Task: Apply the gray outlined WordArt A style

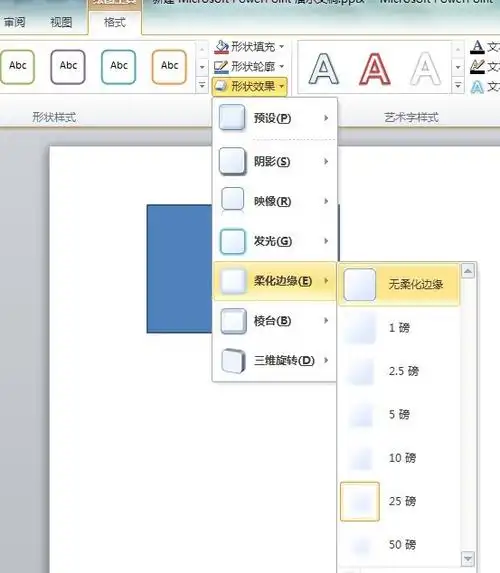Action: [324, 68]
